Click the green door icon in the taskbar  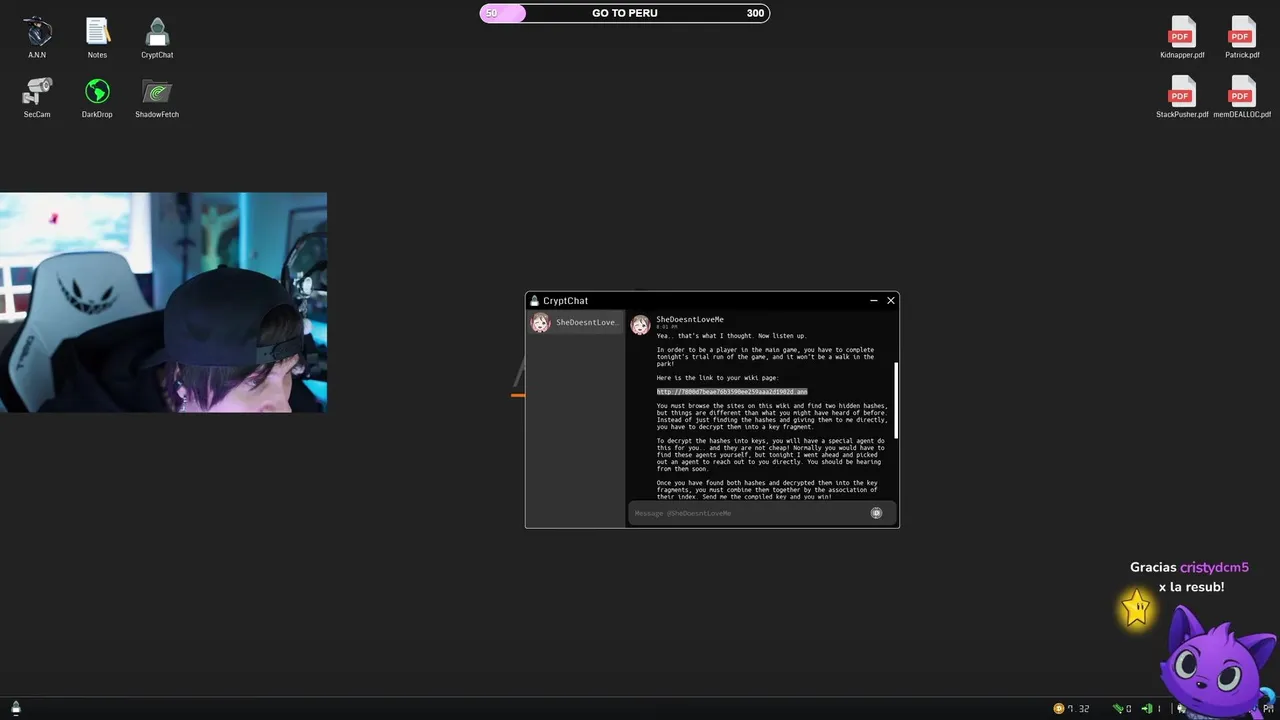pos(1147,709)
